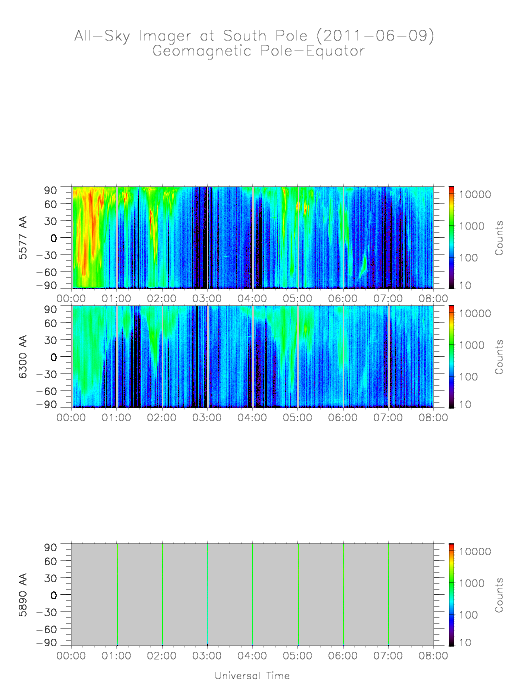
Task: Click the green 01:00 line in 5890 AA panel
Action: point(117,595)
